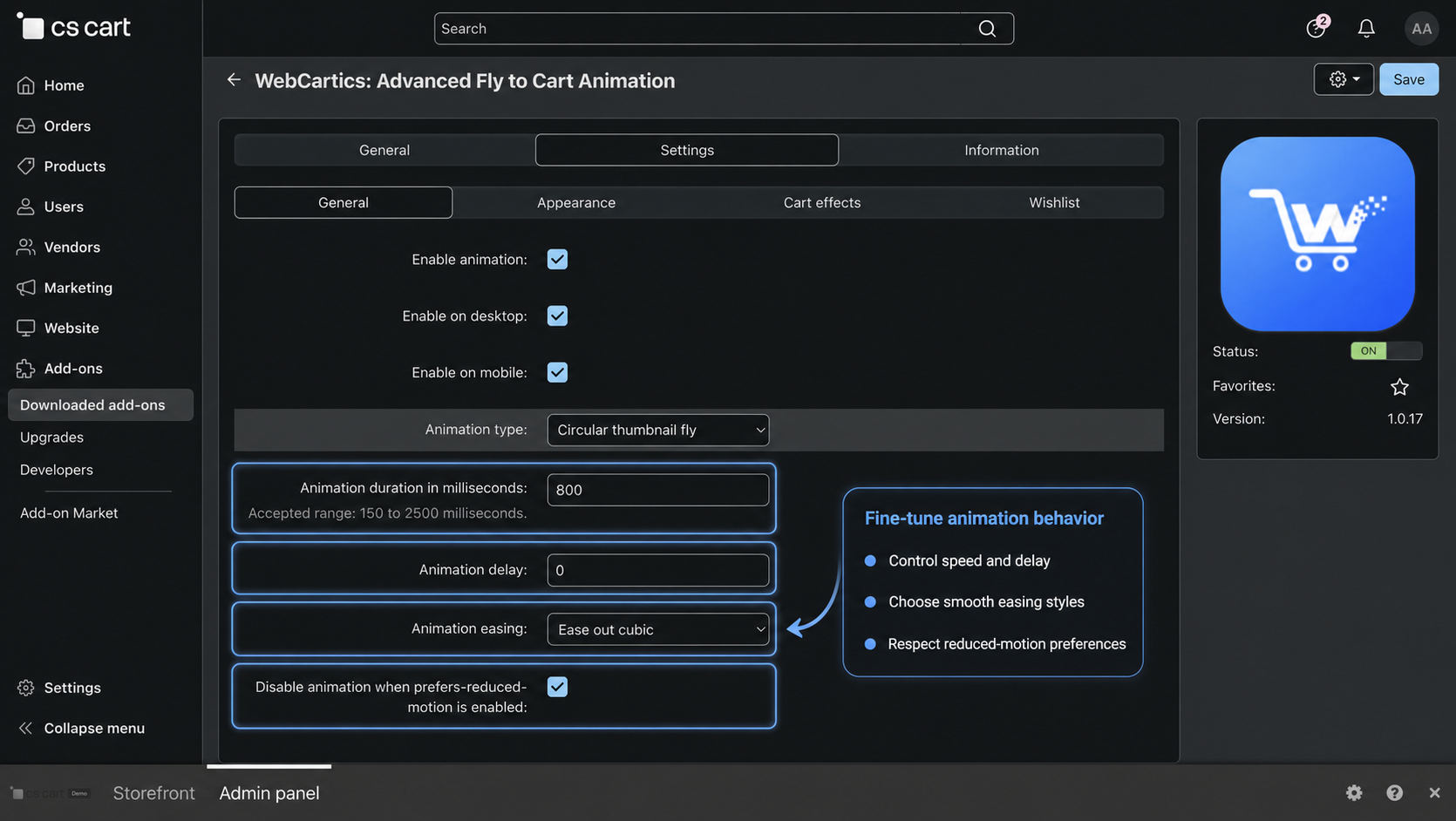Viewport: 1456px width, 821px height.
Task: Open the Products tag icon
Action: (26, 166)
